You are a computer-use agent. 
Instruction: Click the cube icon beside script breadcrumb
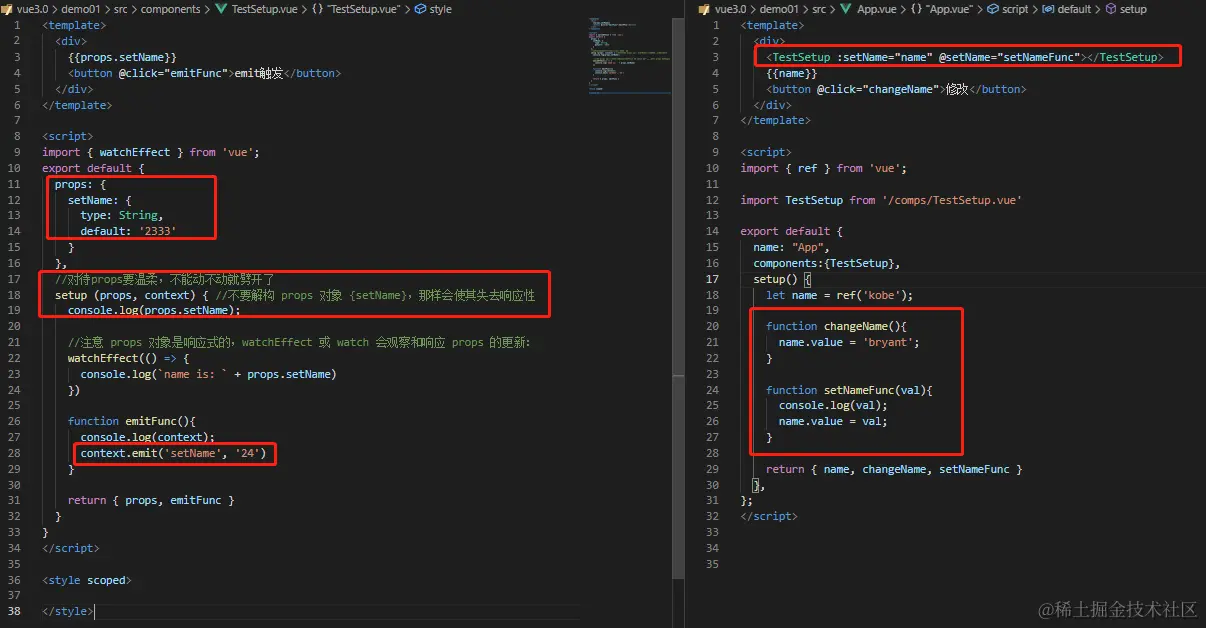(993, 9)
